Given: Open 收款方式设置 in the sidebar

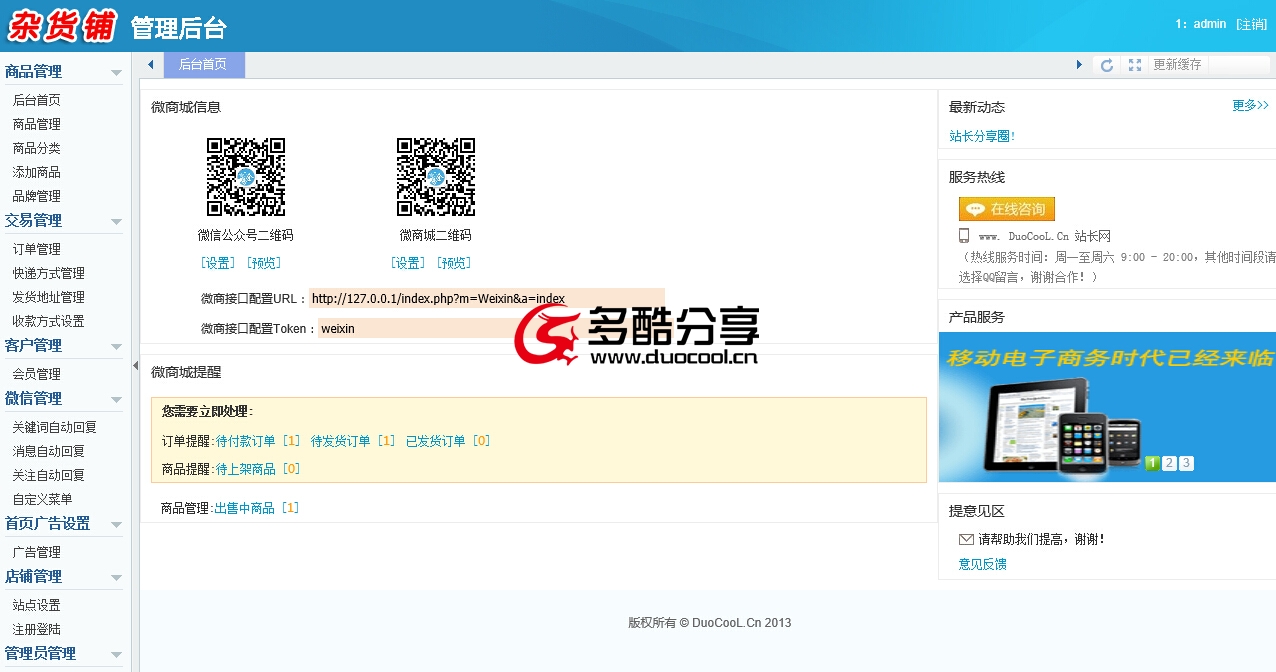Looking at the screenshot, I should click(48, 321).
